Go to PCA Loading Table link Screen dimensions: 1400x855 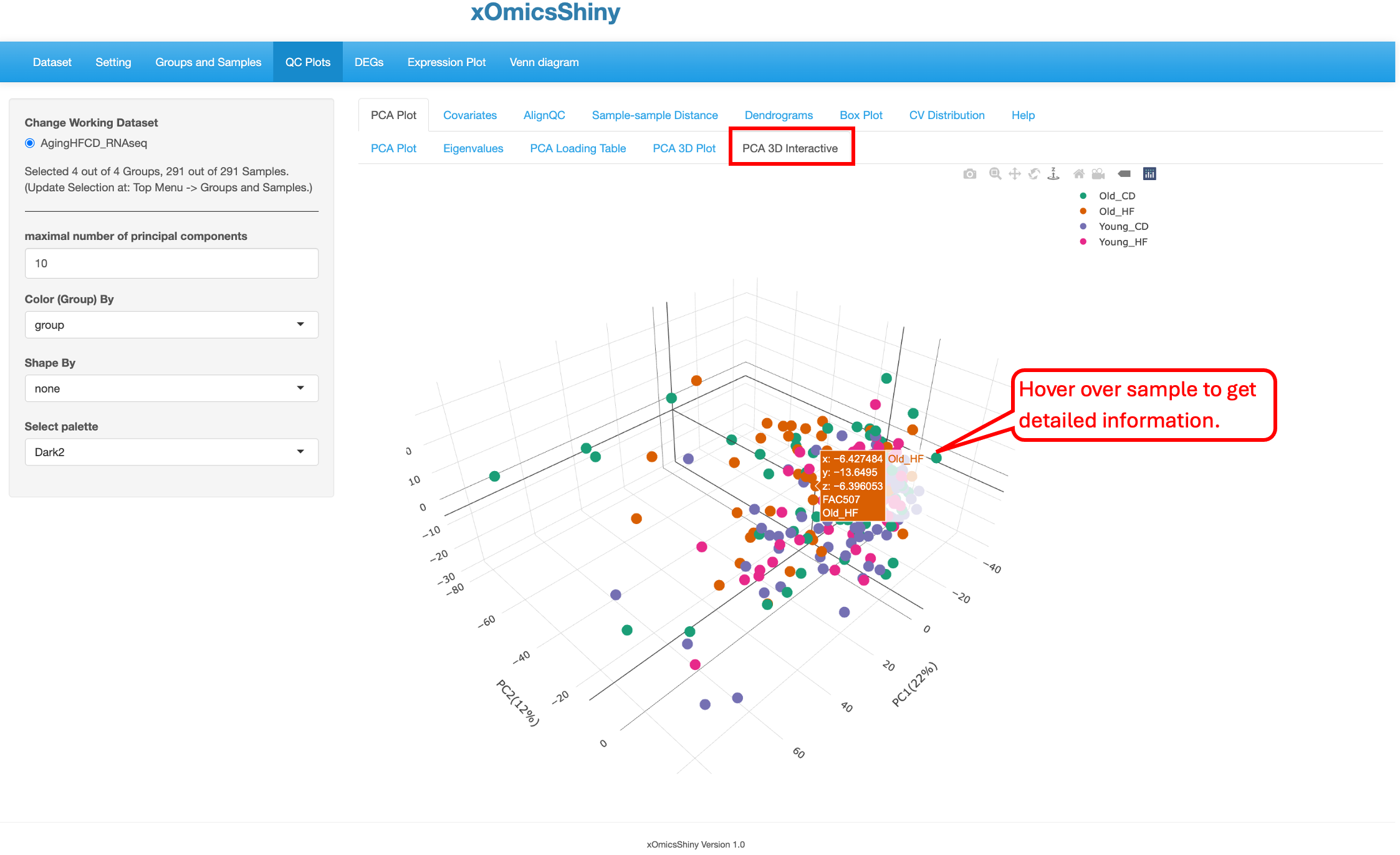[x=577, y=148]
